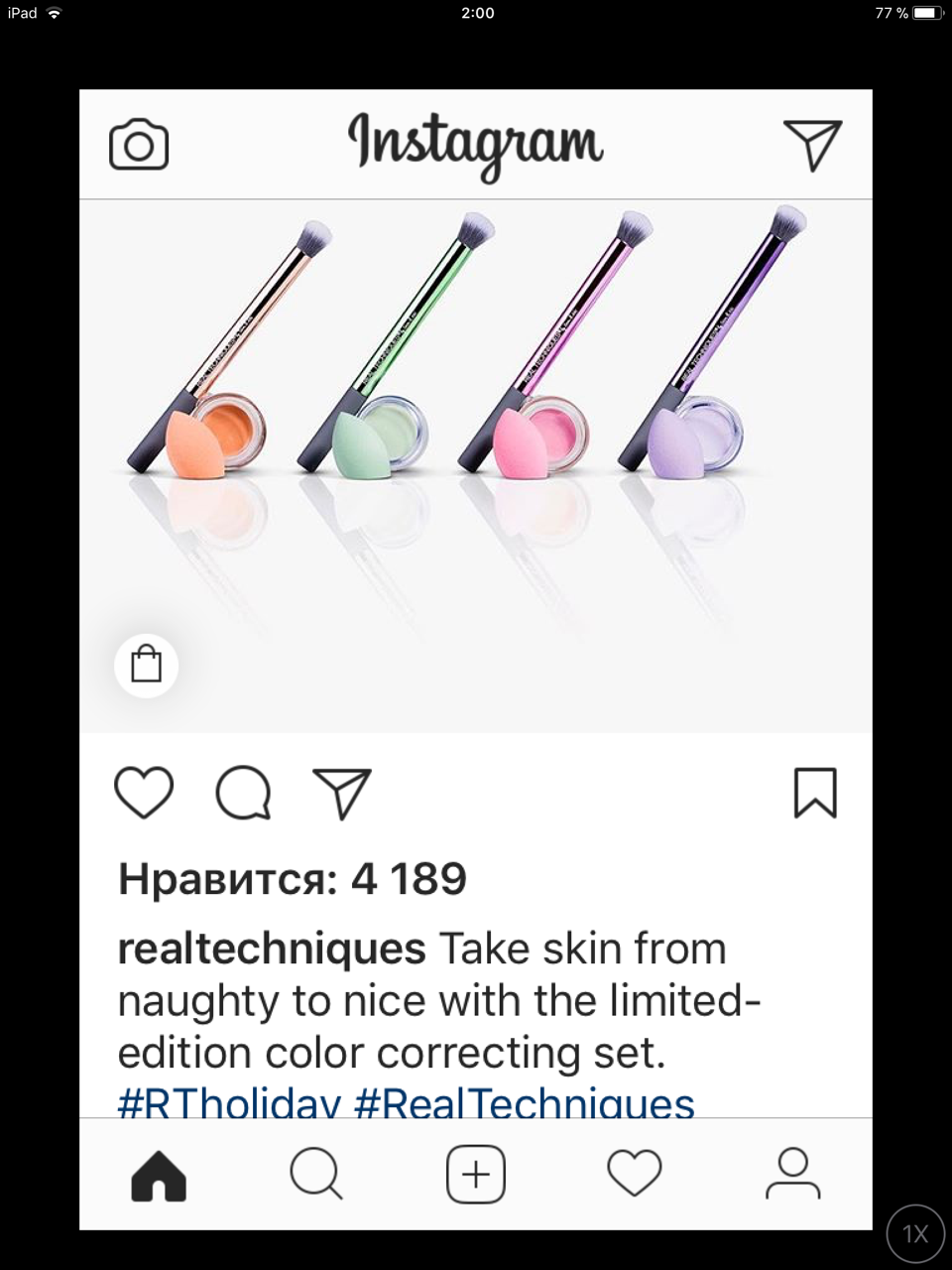Tap the orange brush set in photo

(x=226, y=347)
